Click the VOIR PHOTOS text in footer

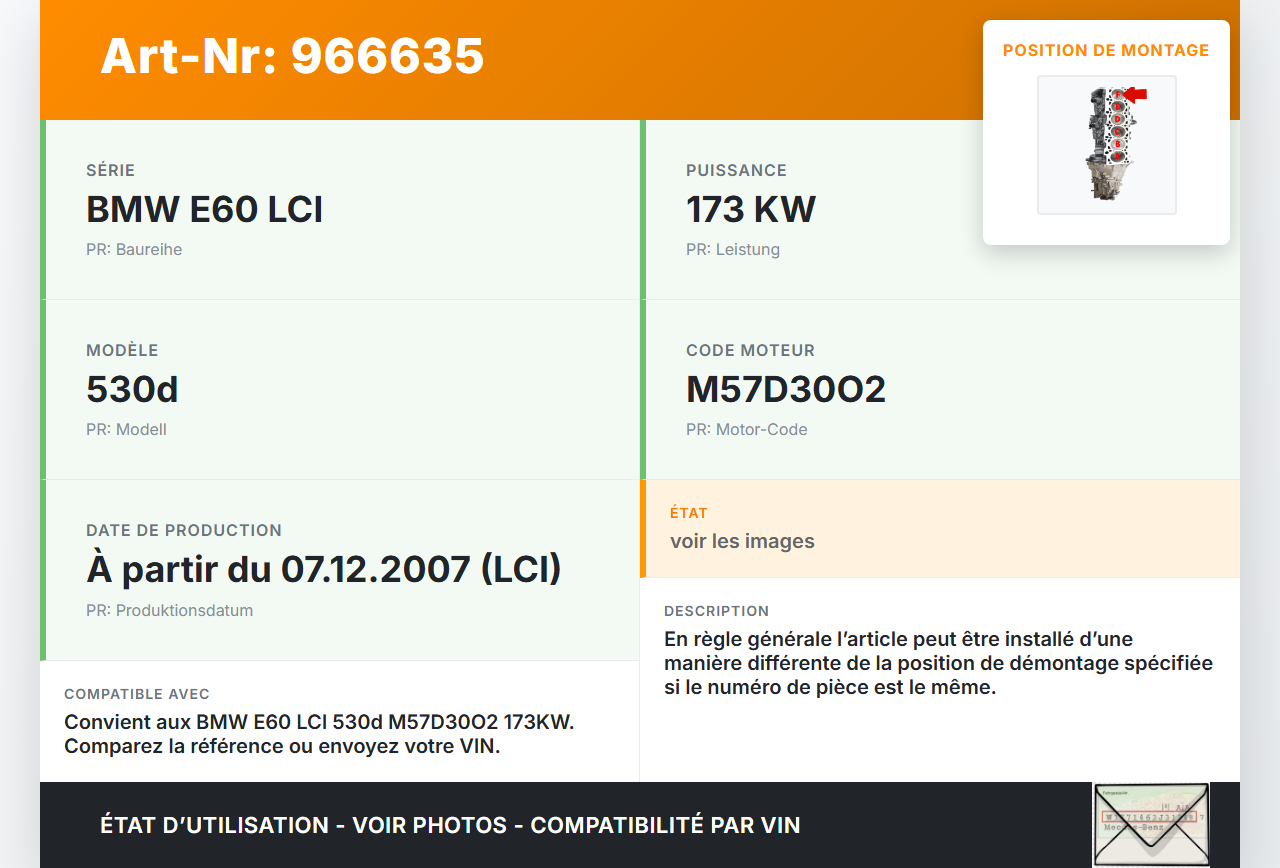[x=429, y=825]
